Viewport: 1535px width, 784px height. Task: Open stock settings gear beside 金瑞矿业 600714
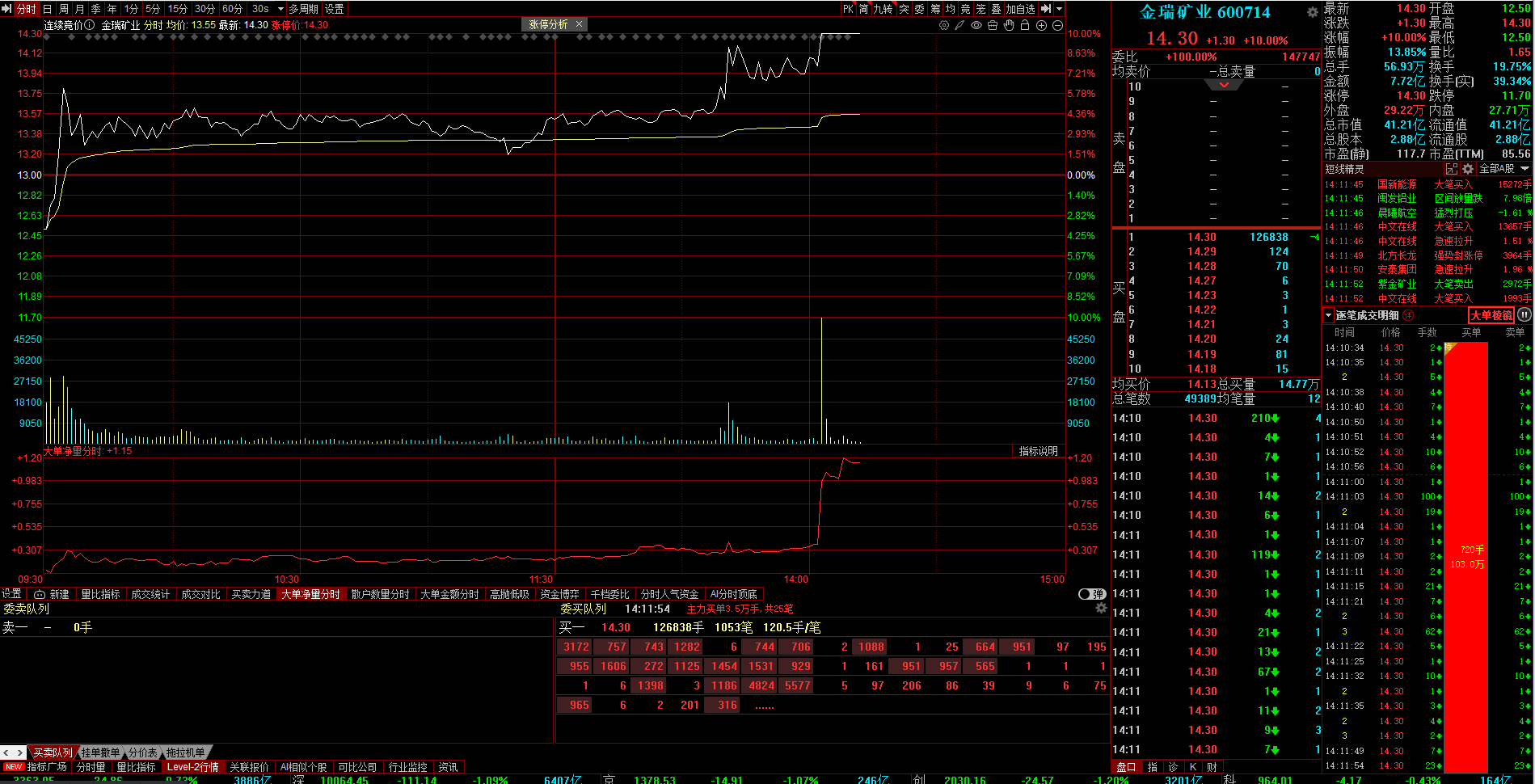click(1312, 12)
